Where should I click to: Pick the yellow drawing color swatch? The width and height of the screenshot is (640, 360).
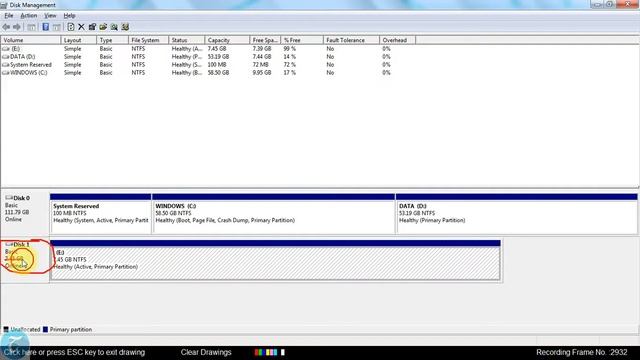pos(268,352)
